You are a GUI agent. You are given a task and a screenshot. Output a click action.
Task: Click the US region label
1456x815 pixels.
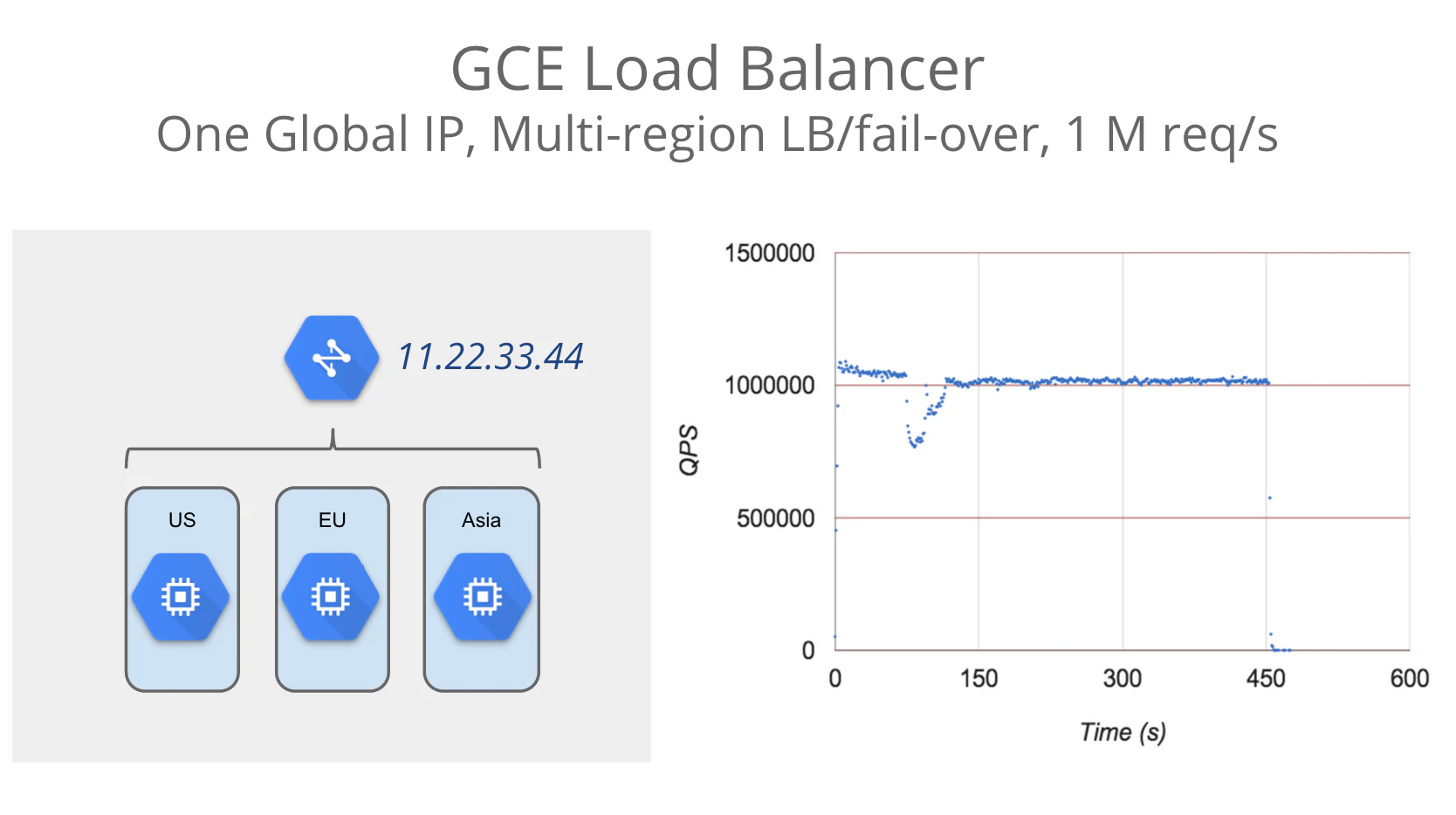click(182, 520)
